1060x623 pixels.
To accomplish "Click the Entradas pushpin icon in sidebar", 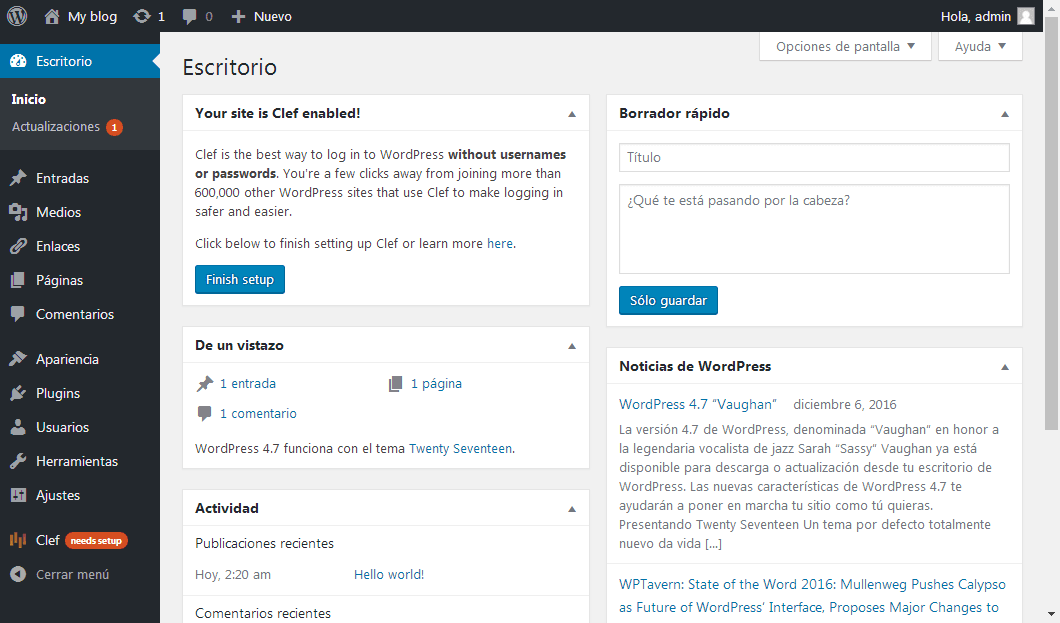I will click(18, 178).
